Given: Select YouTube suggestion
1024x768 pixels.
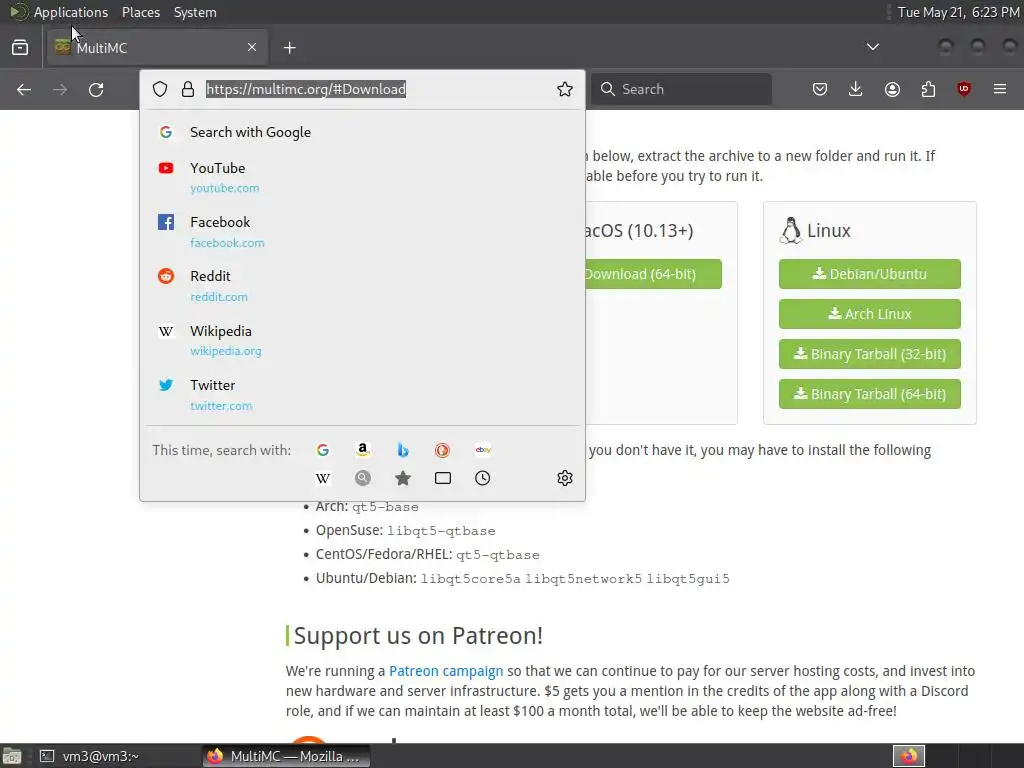Looking at the screenshot, I should click(362, 177).
